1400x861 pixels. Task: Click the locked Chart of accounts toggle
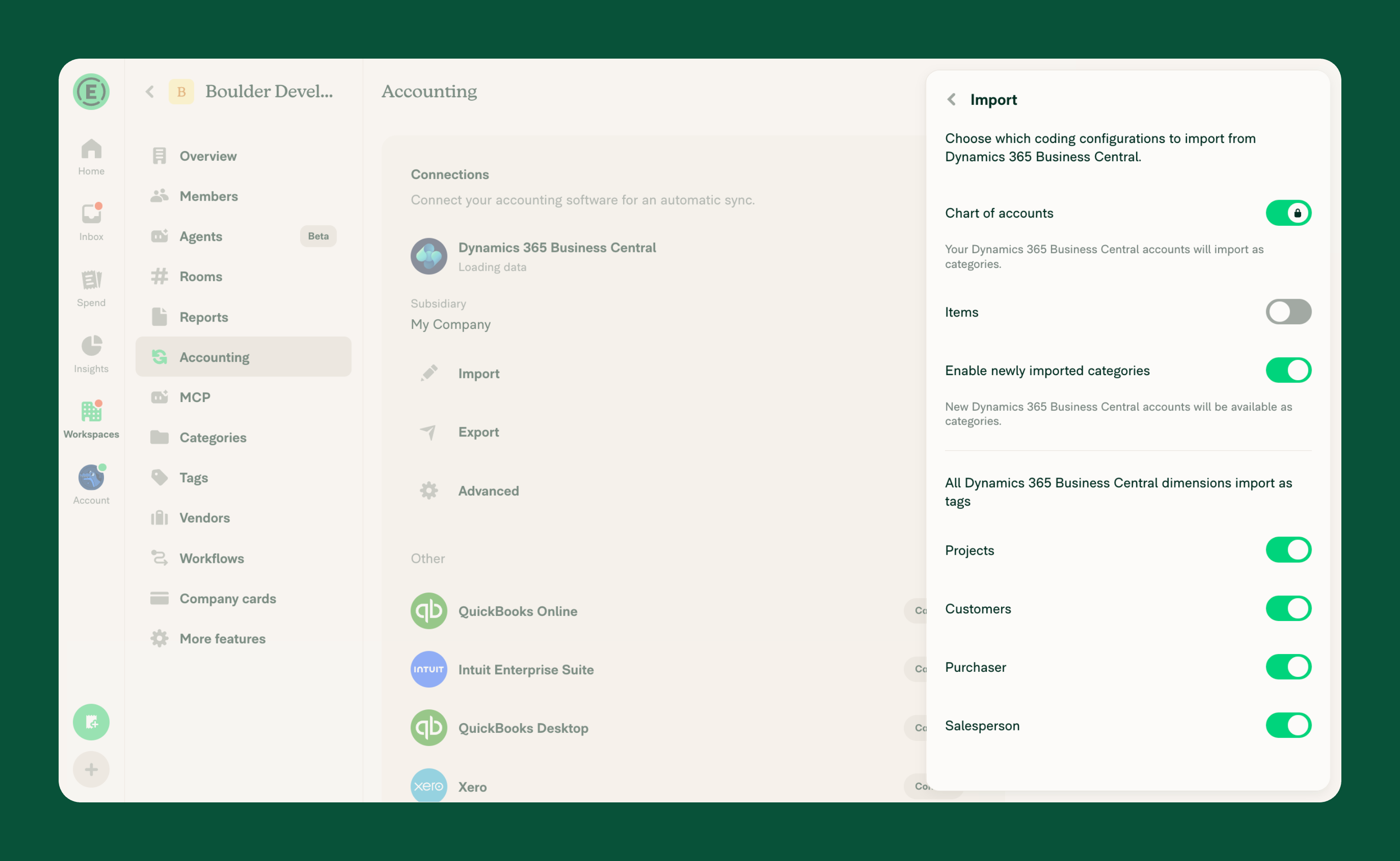click(x=1288, y=213)
